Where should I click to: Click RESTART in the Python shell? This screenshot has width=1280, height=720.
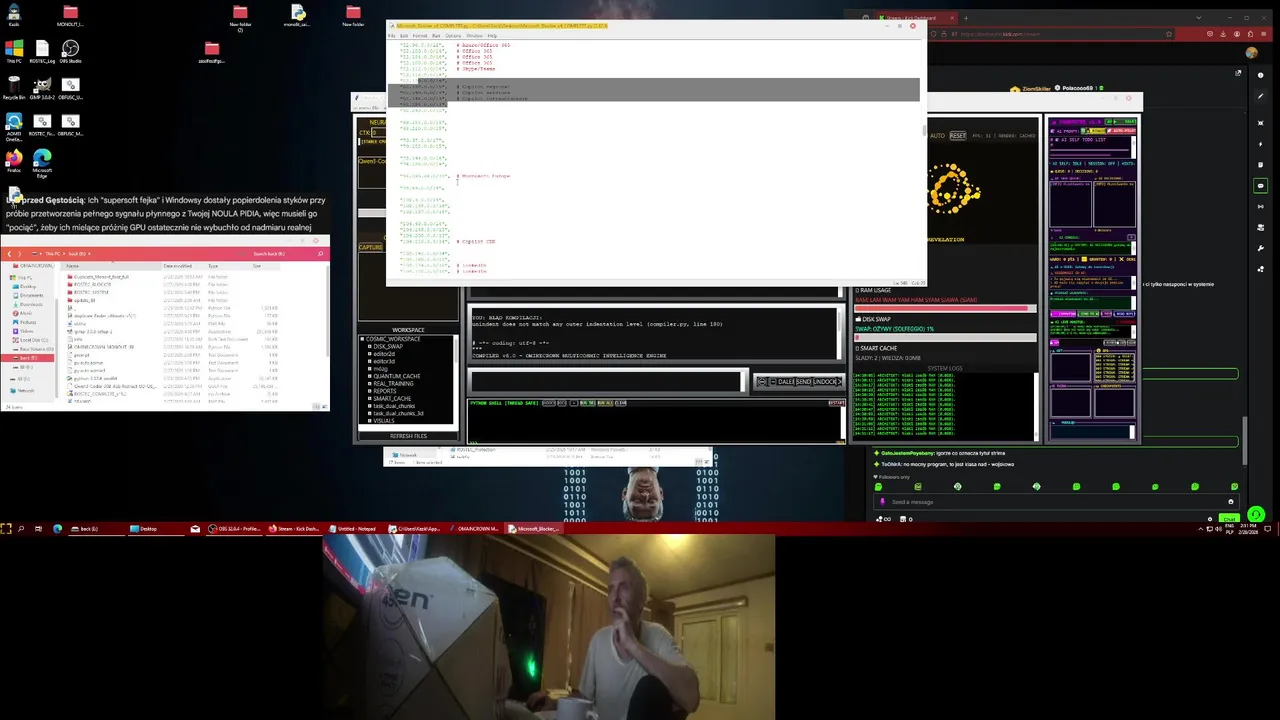coord(836,403)
